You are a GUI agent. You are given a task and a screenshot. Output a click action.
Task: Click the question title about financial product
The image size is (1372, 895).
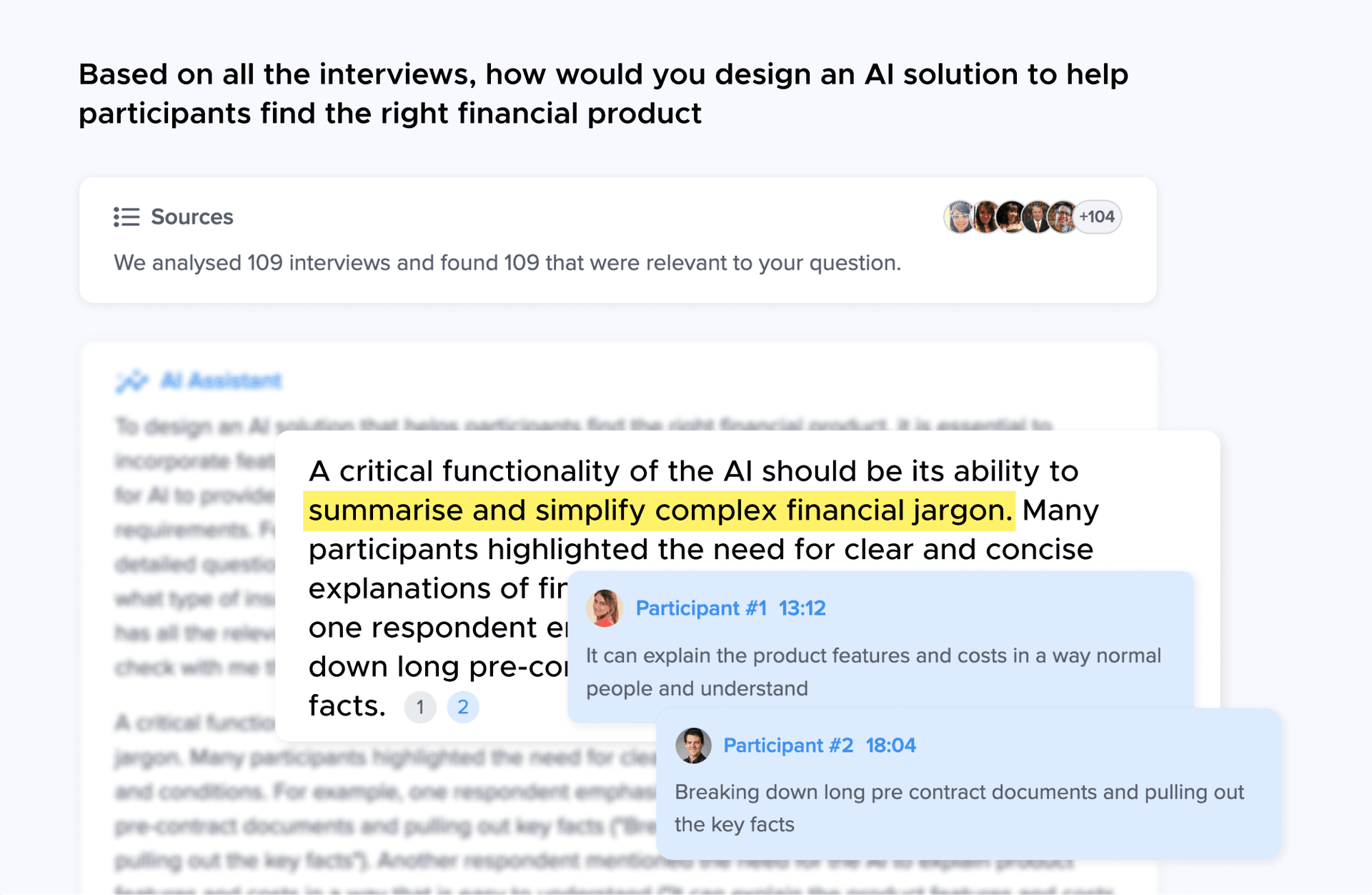click(603, 94)
